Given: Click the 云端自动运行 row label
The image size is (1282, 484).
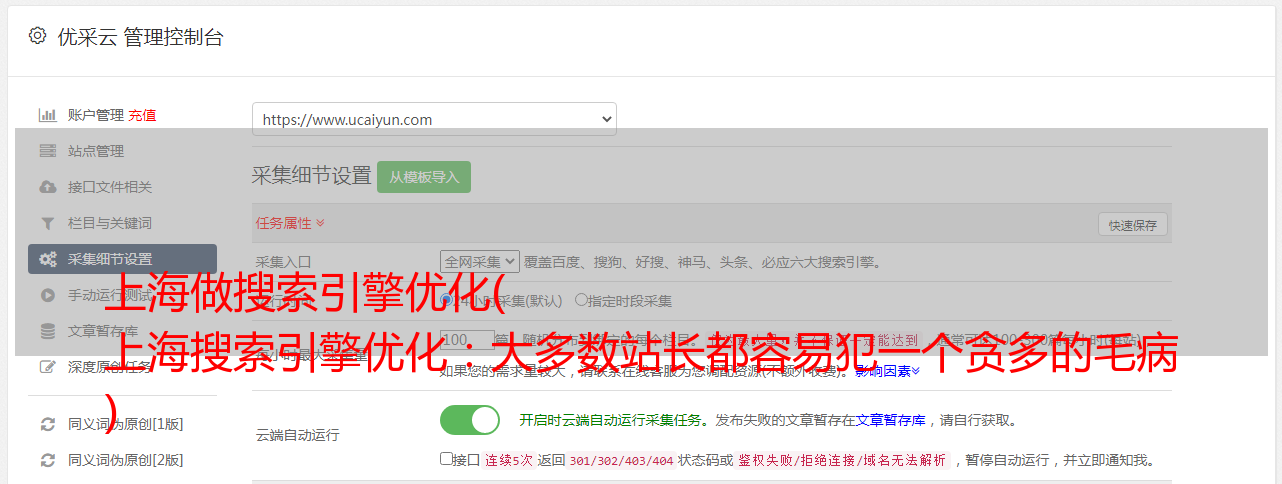Looking at the screenshot, I should pos(297,435).
